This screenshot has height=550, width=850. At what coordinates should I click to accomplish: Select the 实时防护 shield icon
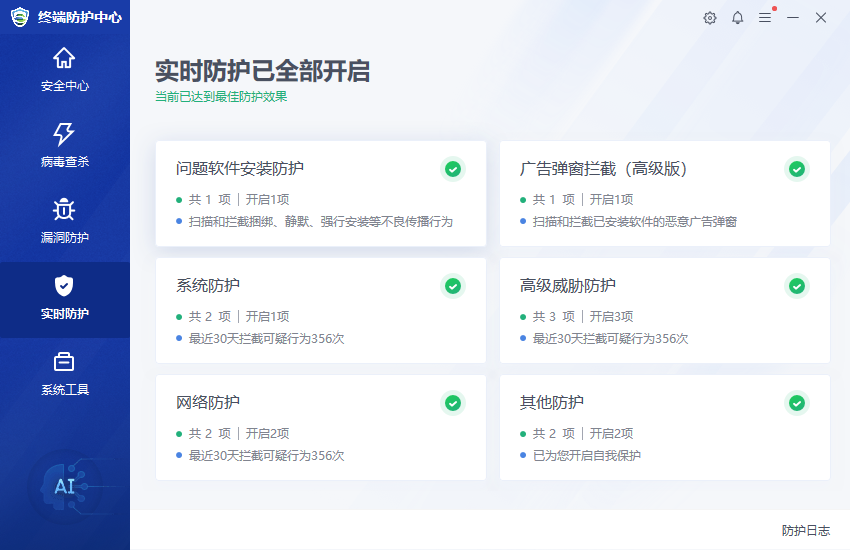(64, 286)
